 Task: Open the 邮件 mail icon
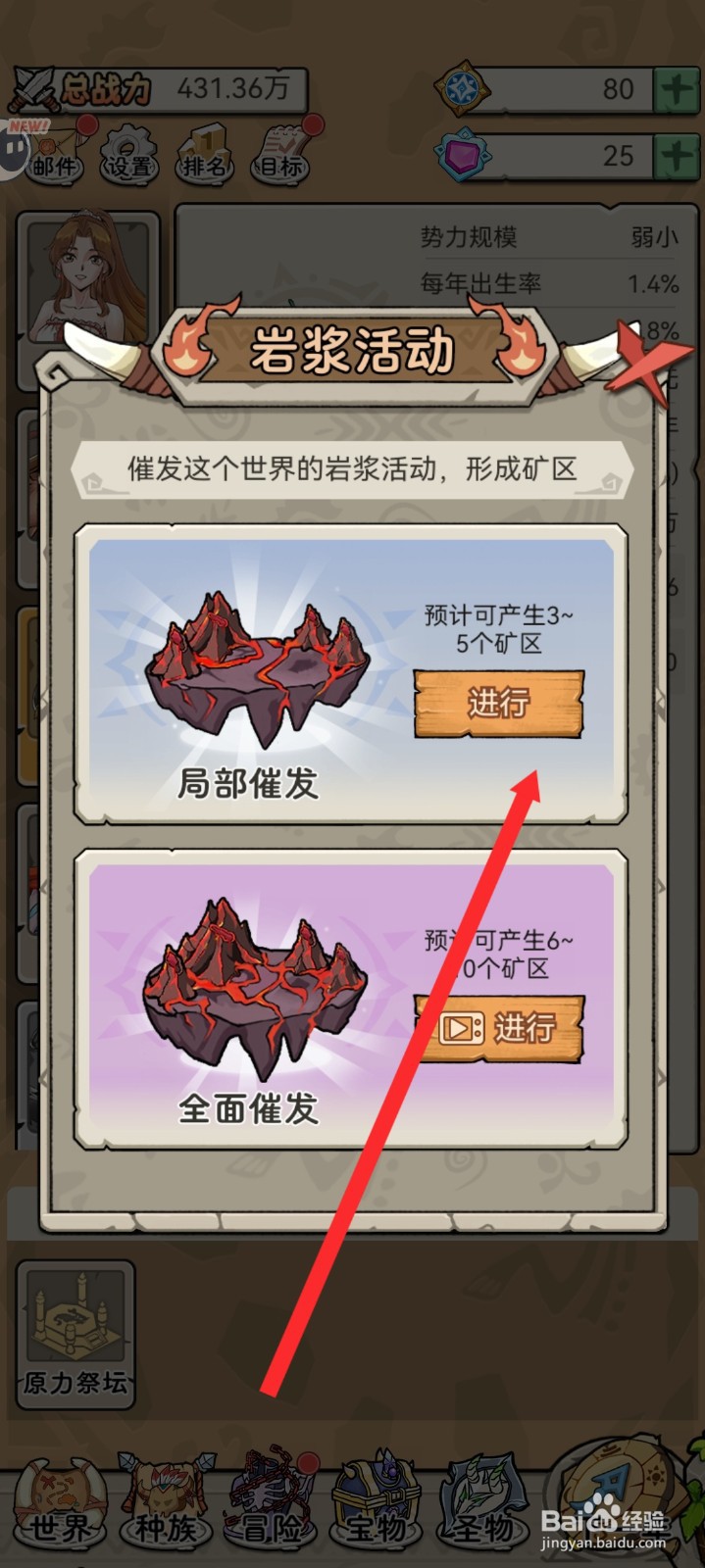pyautogui.click(x=51, y=152)
